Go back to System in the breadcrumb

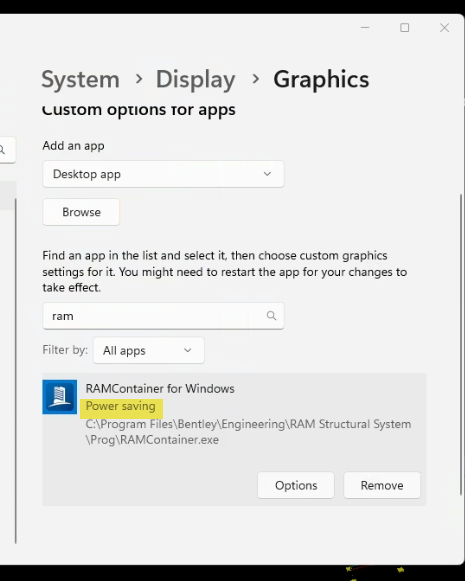[80, 79]
